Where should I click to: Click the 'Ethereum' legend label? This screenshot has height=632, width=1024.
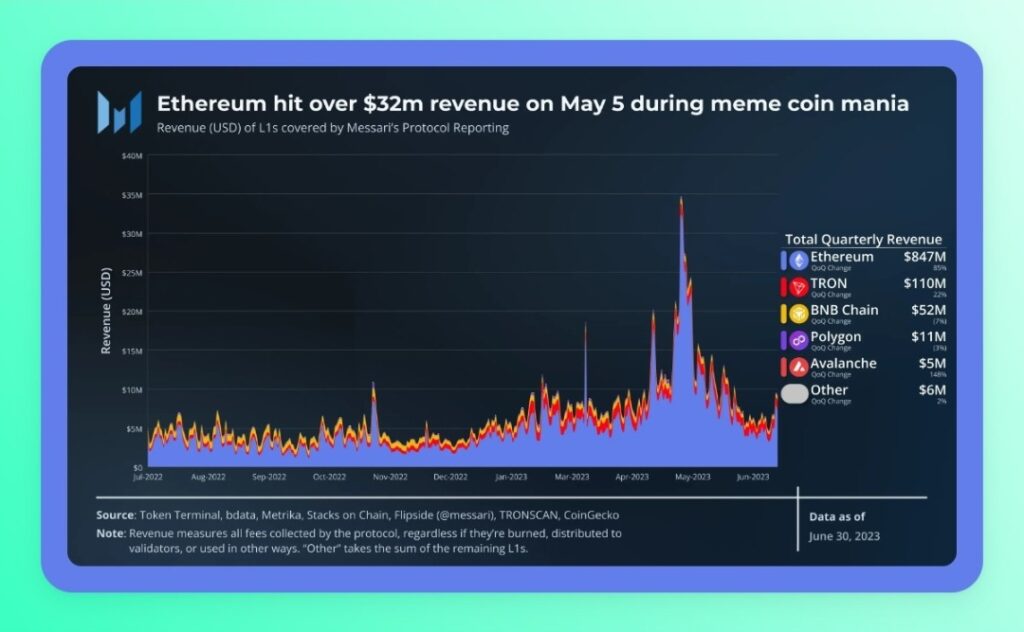[x=842, y=257]
